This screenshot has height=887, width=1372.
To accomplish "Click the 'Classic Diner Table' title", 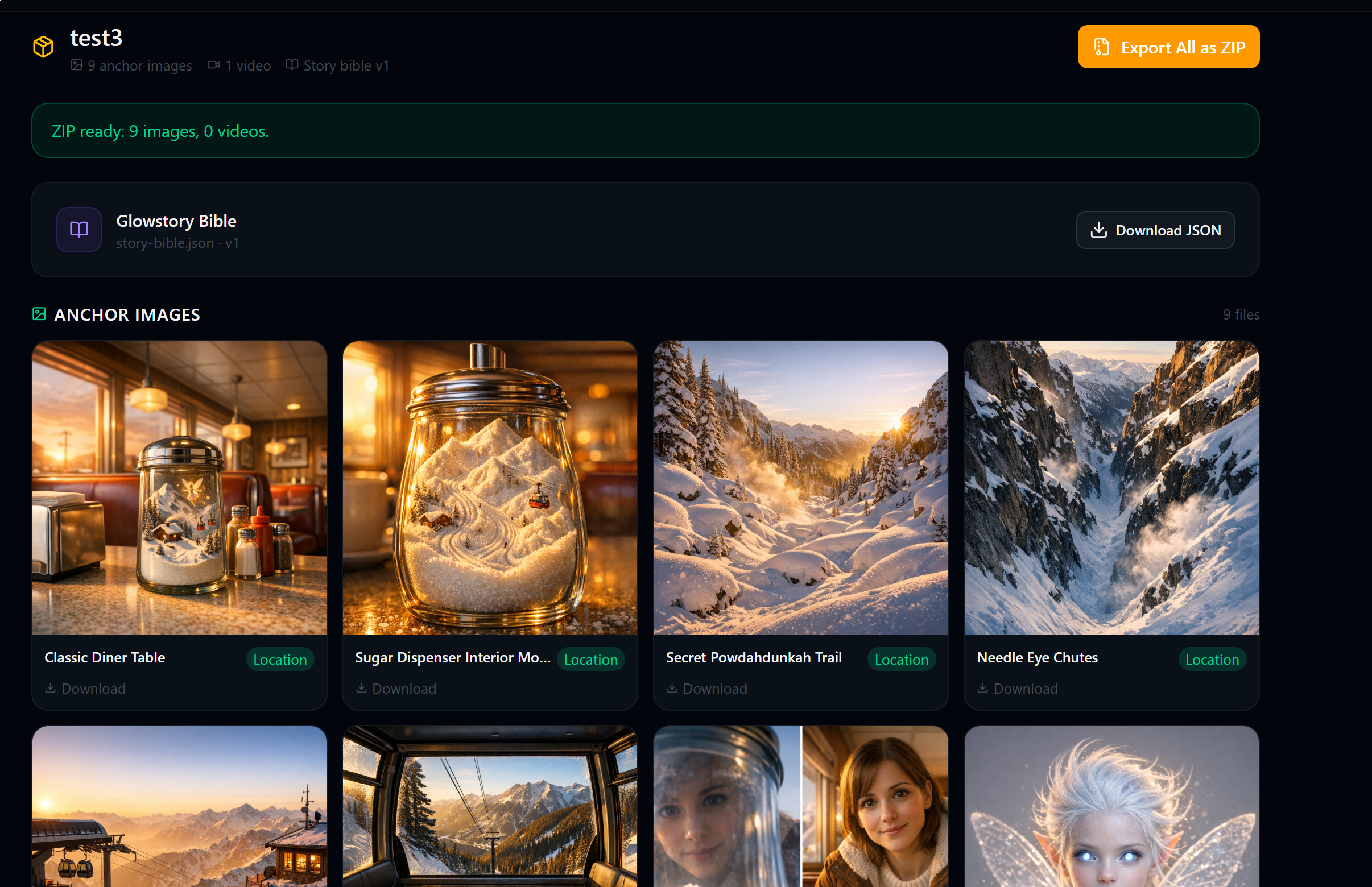I will click(x=105, y=657).
